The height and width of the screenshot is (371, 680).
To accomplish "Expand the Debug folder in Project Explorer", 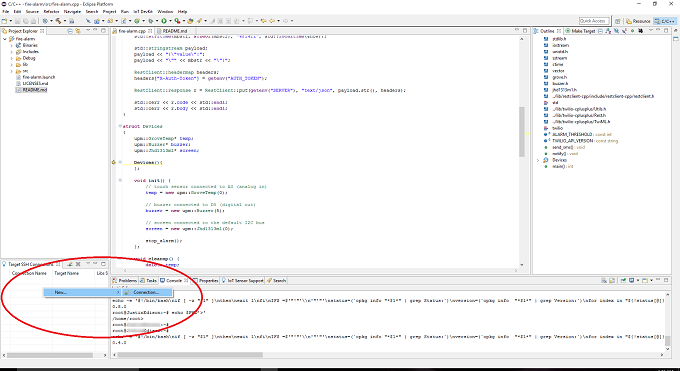I will (x=12, y=58).
